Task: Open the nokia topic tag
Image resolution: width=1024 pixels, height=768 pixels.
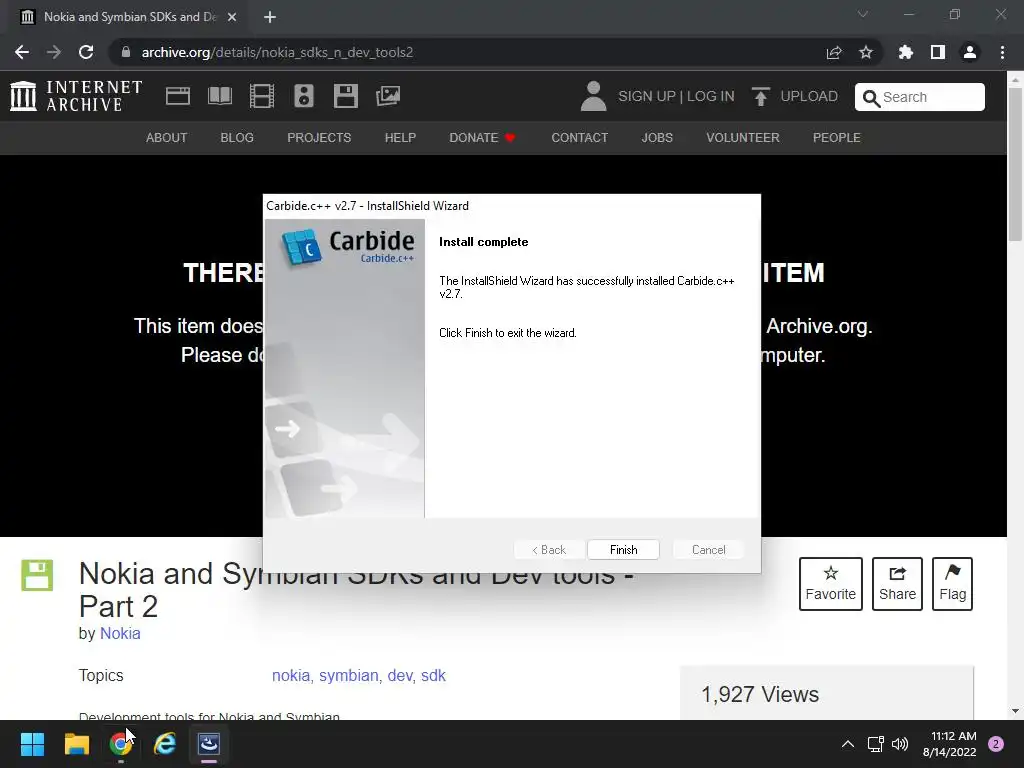Action: point(291,675)
